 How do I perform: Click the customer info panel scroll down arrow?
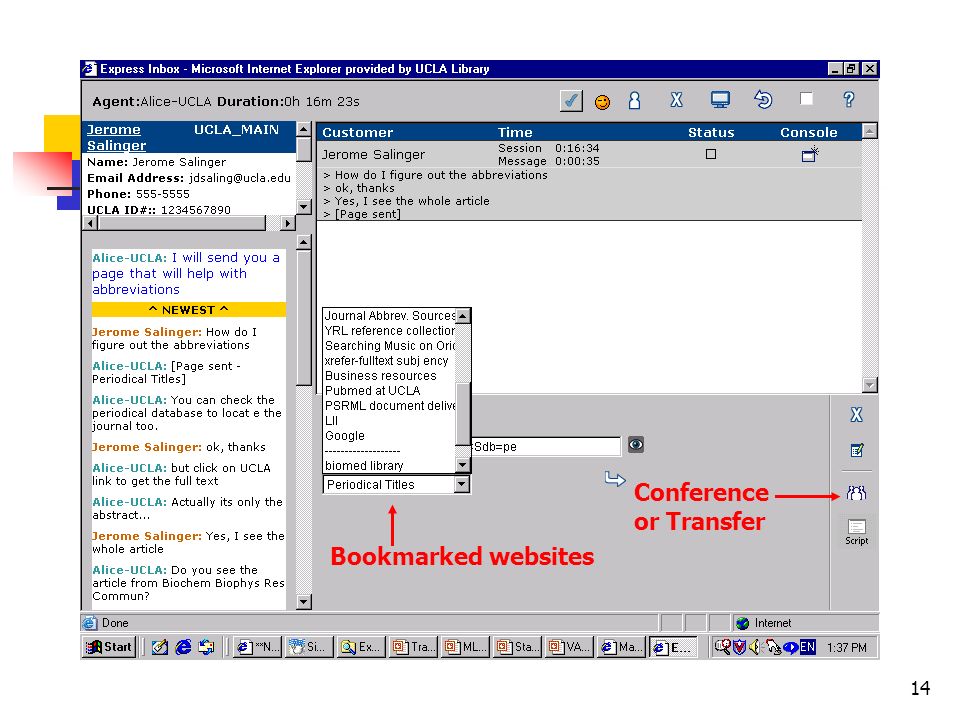pyautogui.click(x=304, y=206)
